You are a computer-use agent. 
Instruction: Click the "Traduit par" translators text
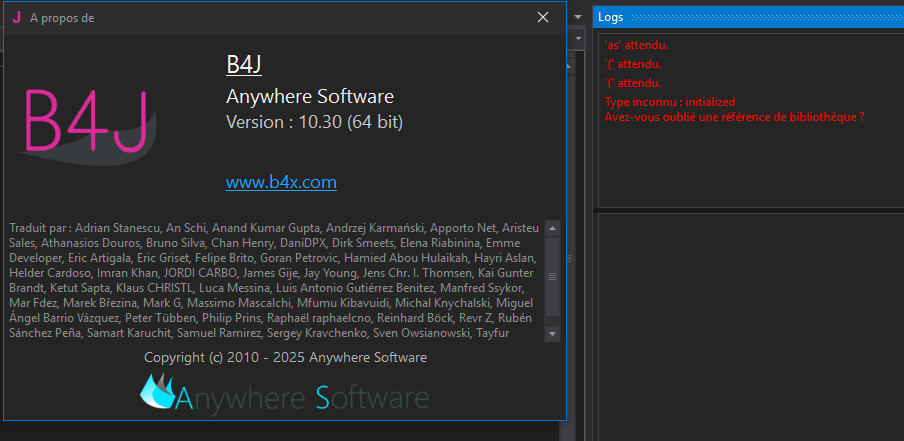[274, 280]
